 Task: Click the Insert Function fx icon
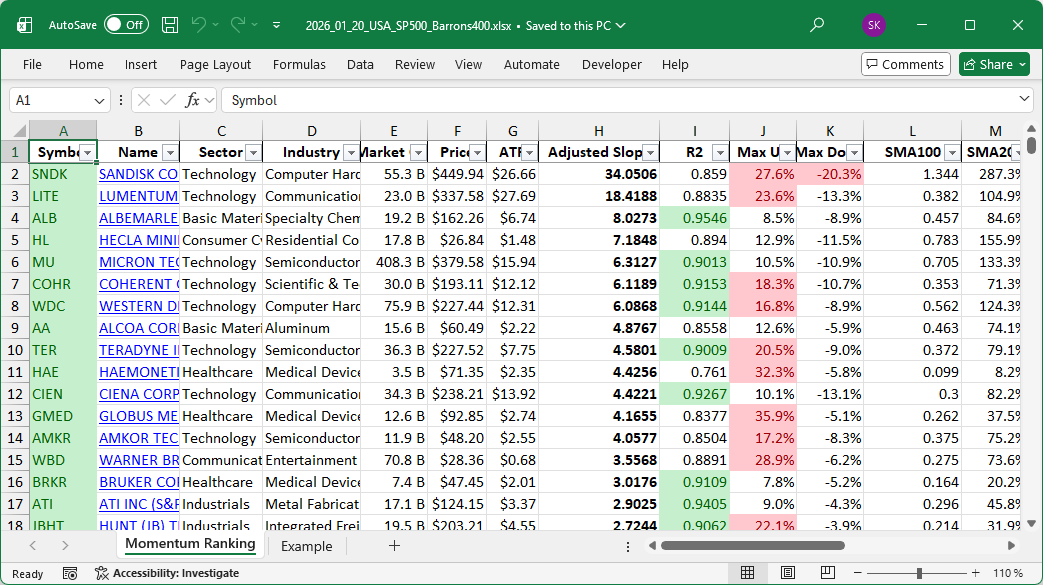(193, 100)
